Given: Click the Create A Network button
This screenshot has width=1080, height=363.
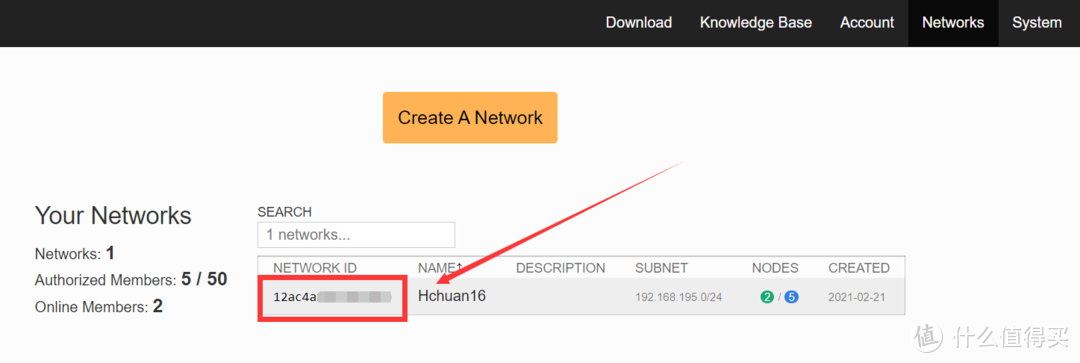Looking at the screenshot, I should pos(470,118).
